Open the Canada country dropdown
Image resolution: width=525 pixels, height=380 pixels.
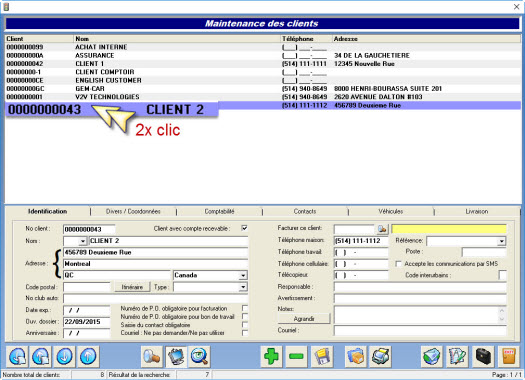pyautogui.click(x=243, y=276)
